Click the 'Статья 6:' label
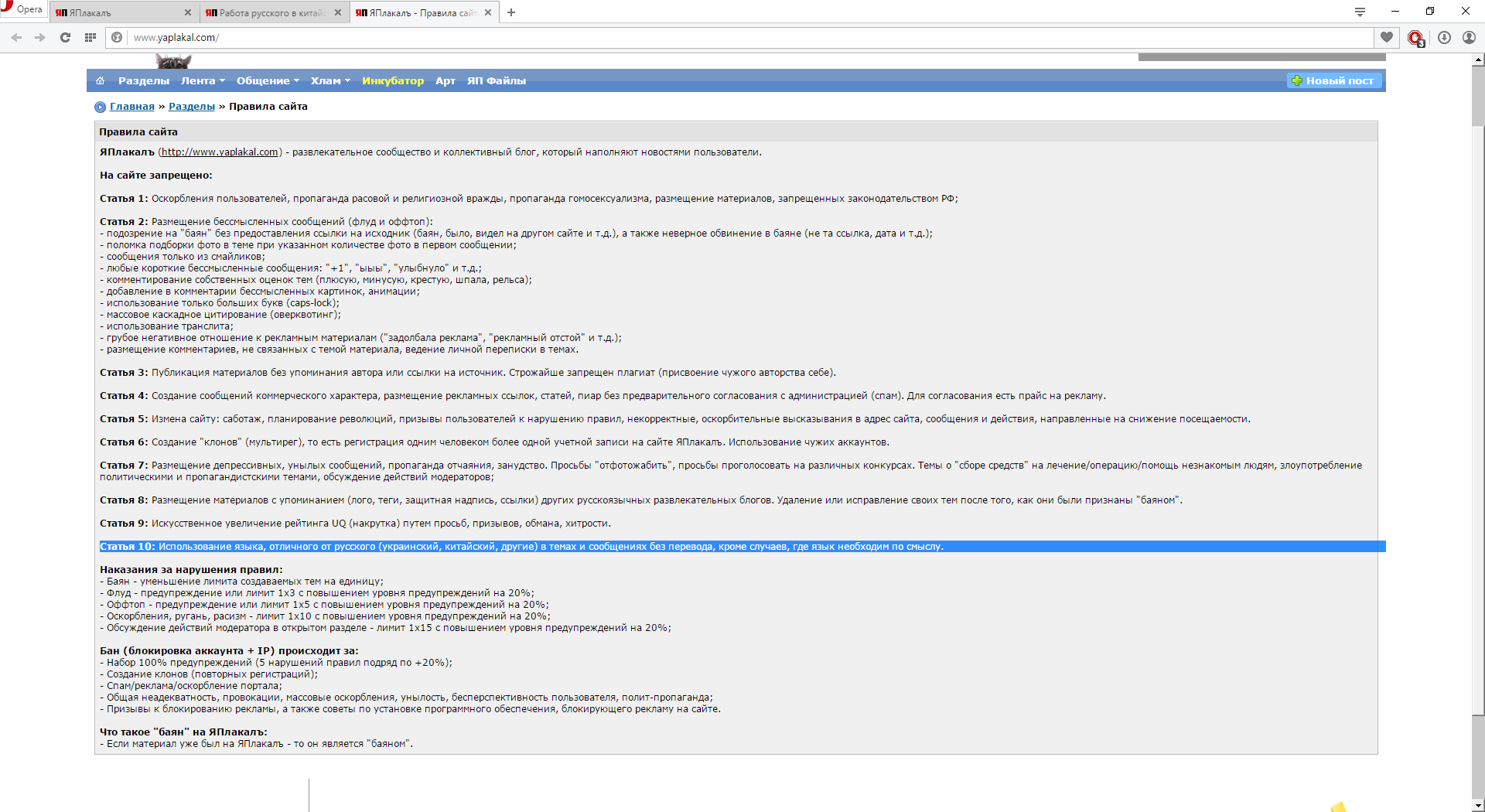 point(124,442)
